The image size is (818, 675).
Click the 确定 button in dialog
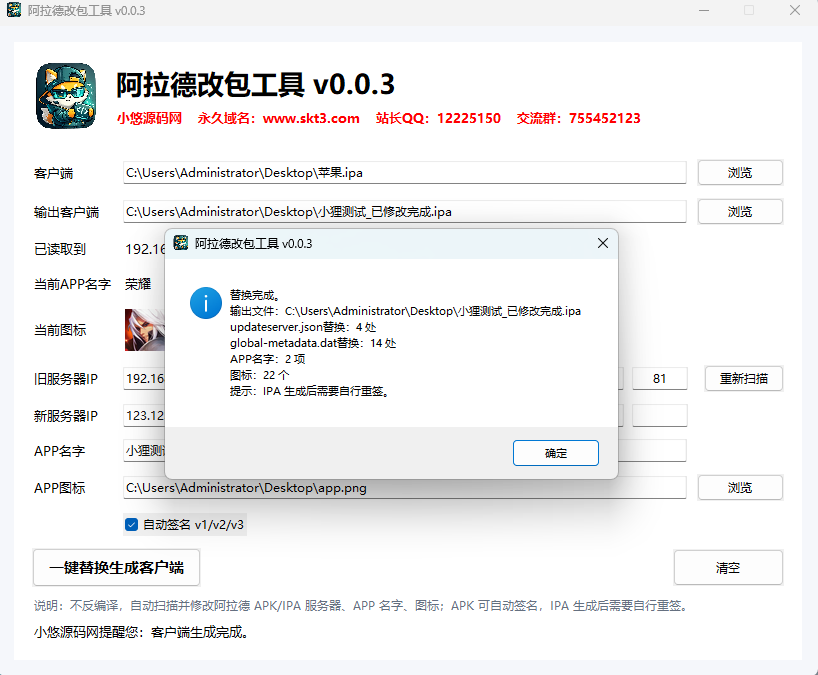(x=556, y=453)
